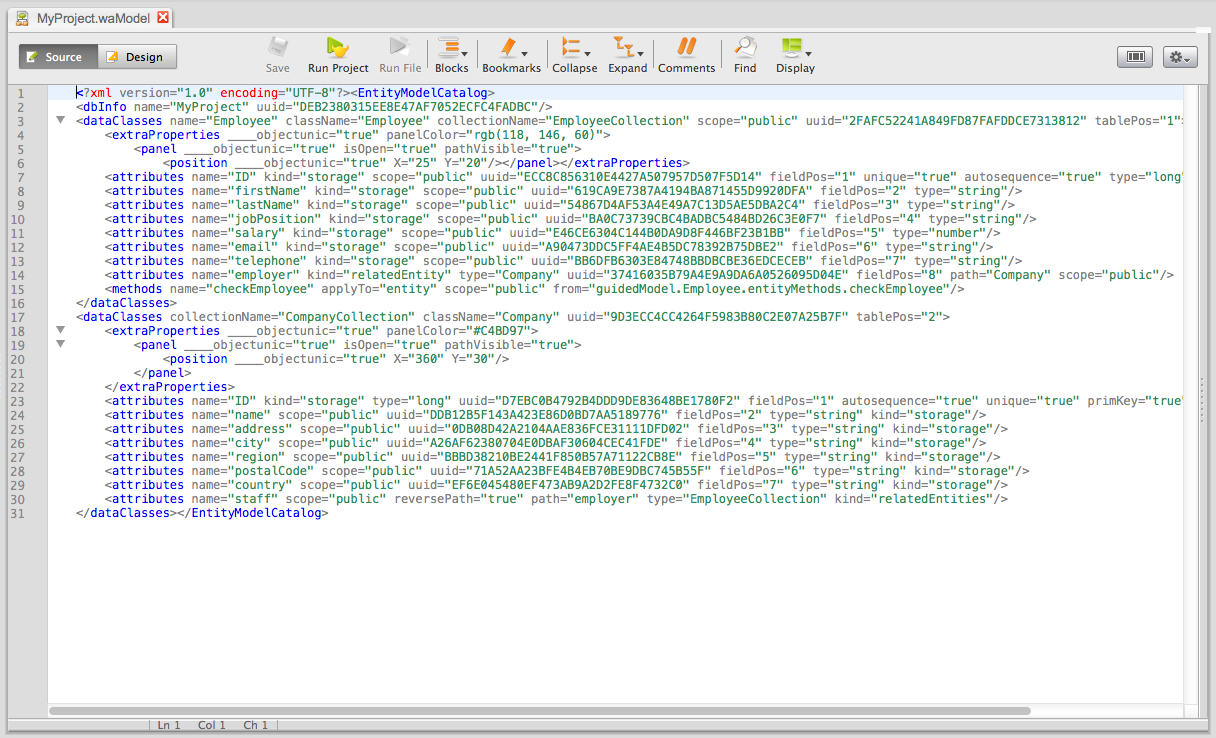Click the Run File icon
This screenshot has height=738, width=1216.
[399, 48]
